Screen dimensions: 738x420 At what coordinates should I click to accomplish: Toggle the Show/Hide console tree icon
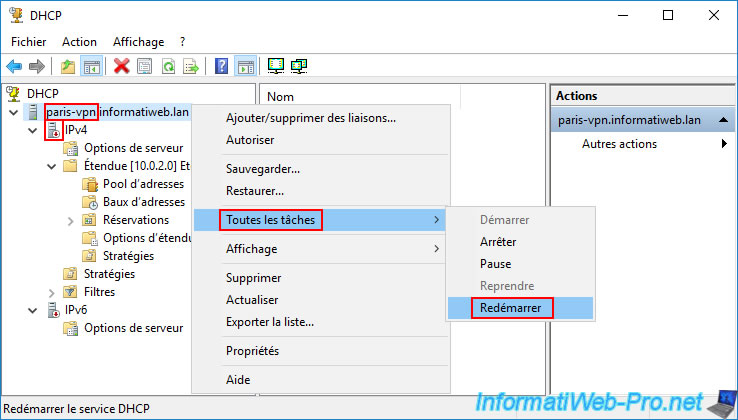click(90, 66)
